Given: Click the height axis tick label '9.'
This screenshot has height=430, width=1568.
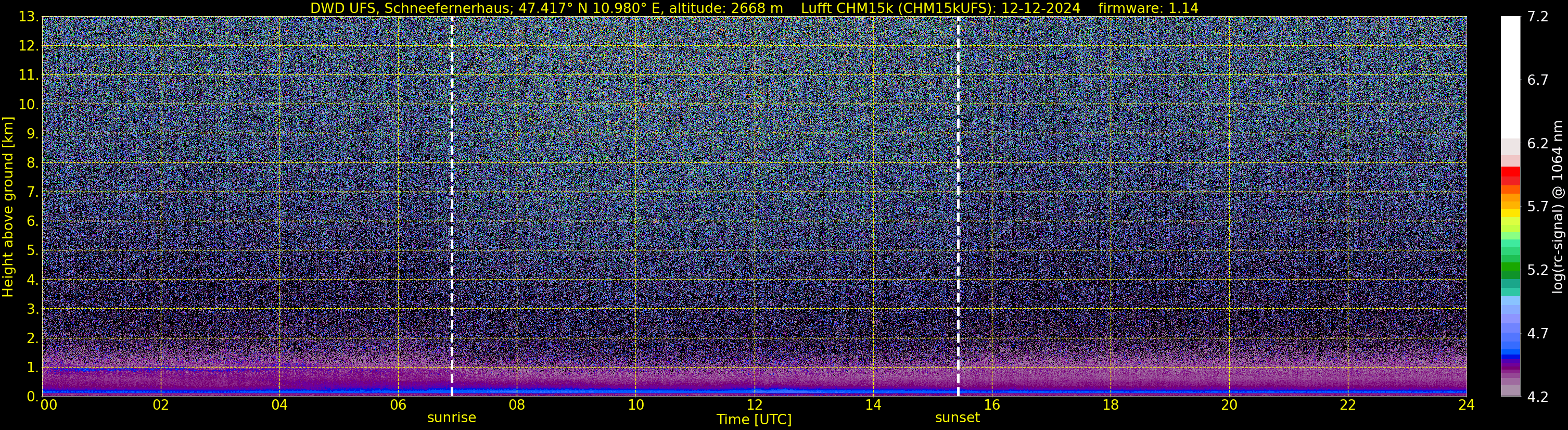Looking at the screenshot, I should tap(33, 134).
